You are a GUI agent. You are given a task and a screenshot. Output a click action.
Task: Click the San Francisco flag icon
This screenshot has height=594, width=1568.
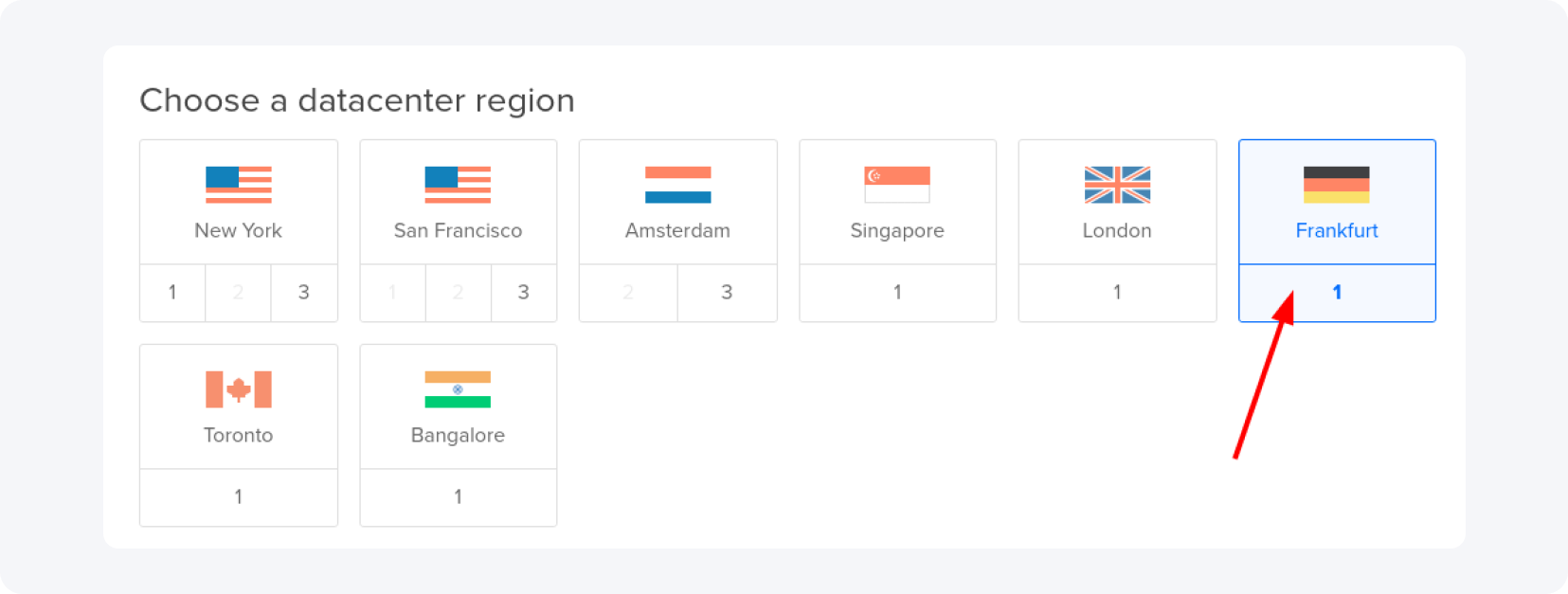(458, 185)
